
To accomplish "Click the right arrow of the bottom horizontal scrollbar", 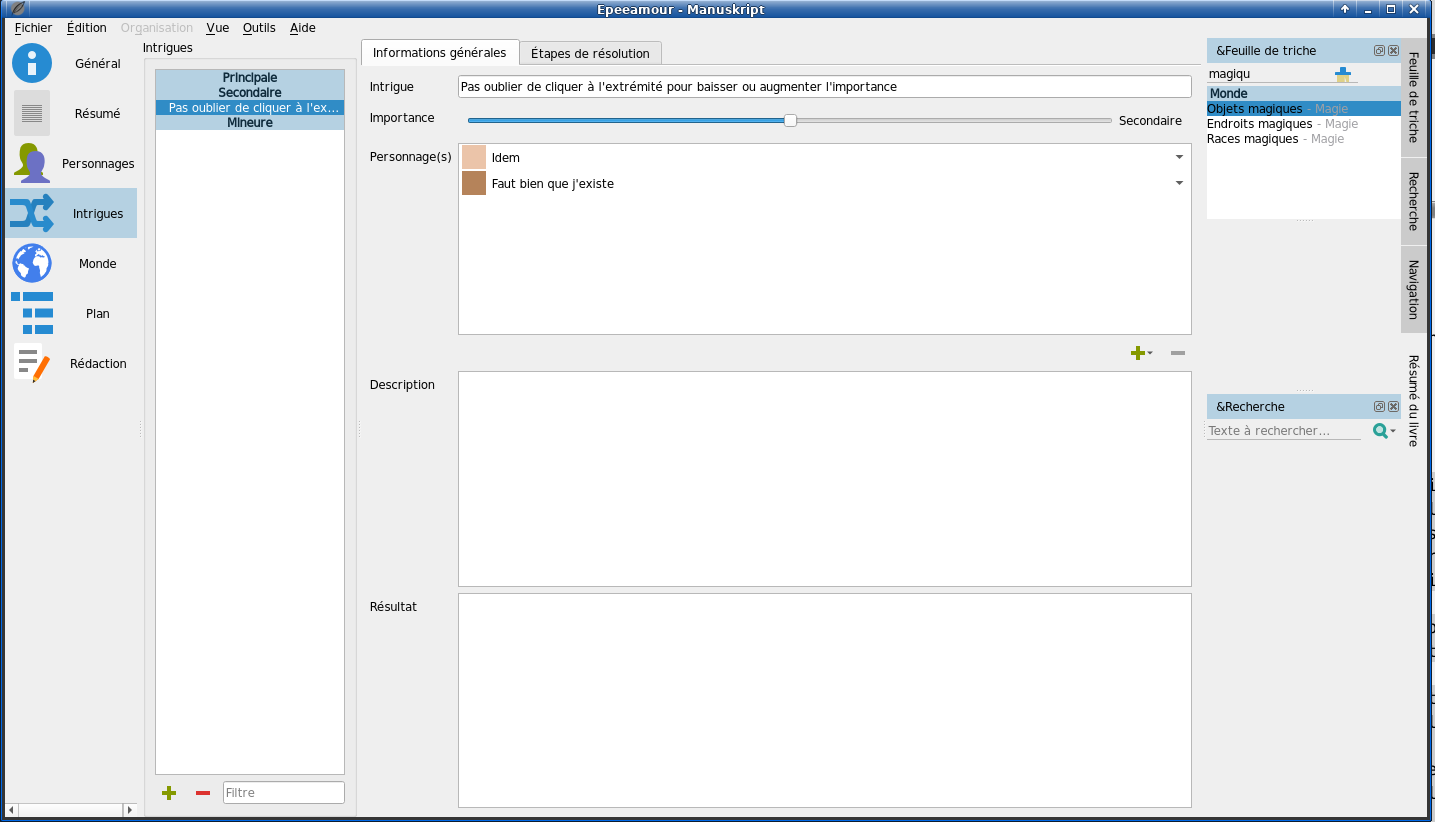I will pos(129,809).
